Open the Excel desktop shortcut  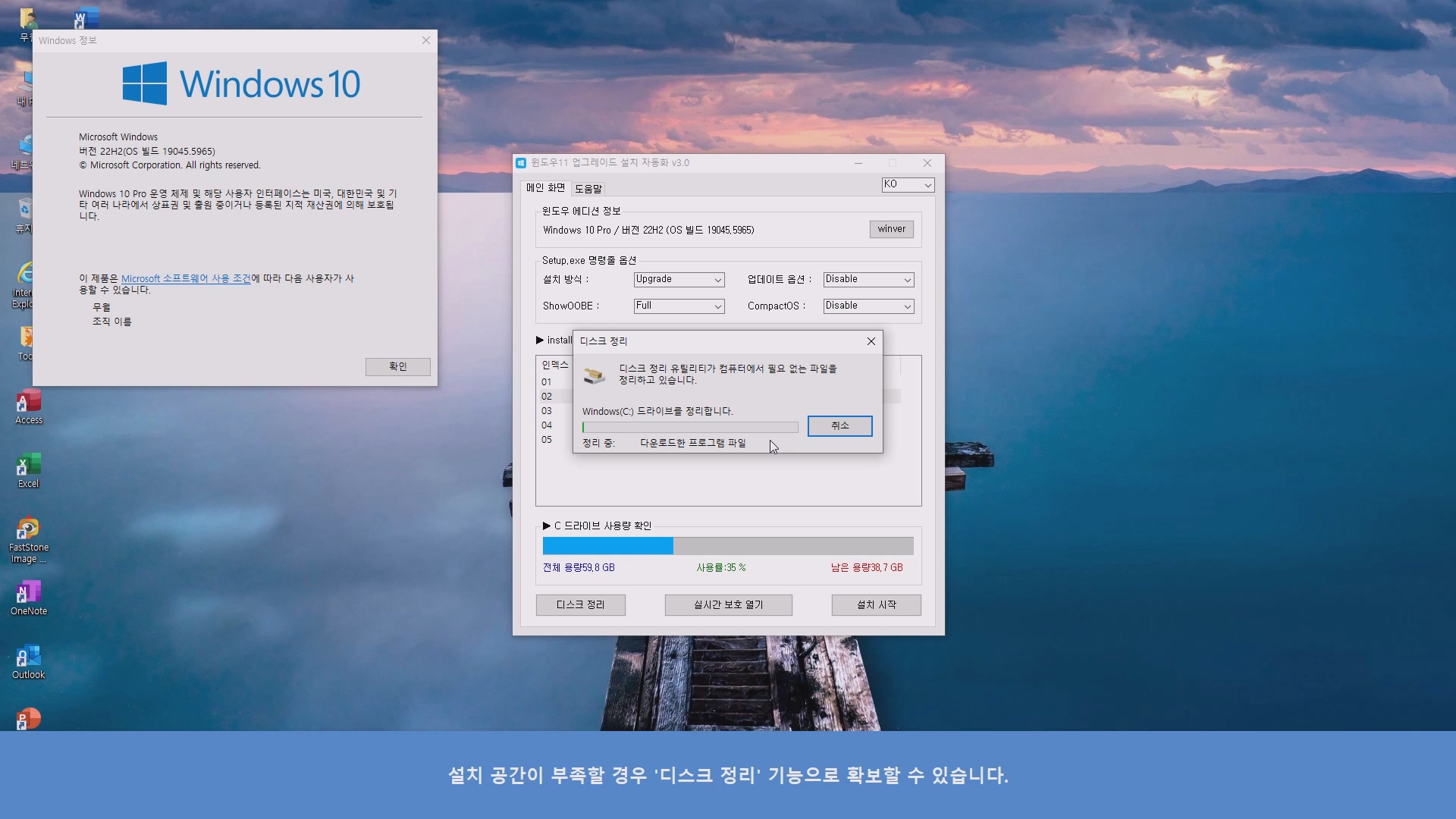[29, 471]
